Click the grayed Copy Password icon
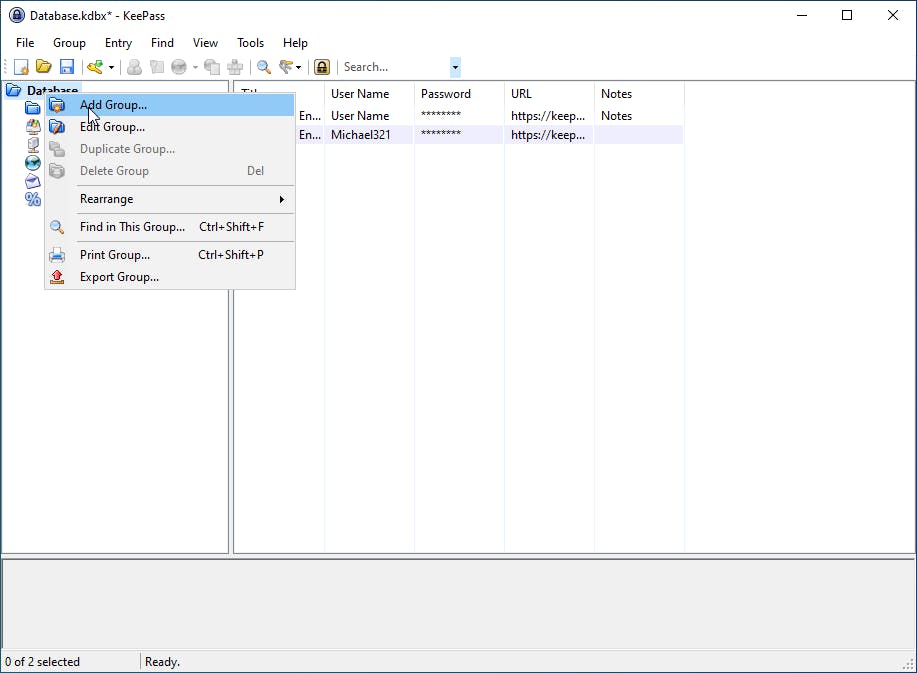Viewport: 917px width, 673px height. [x=157, y=67]
